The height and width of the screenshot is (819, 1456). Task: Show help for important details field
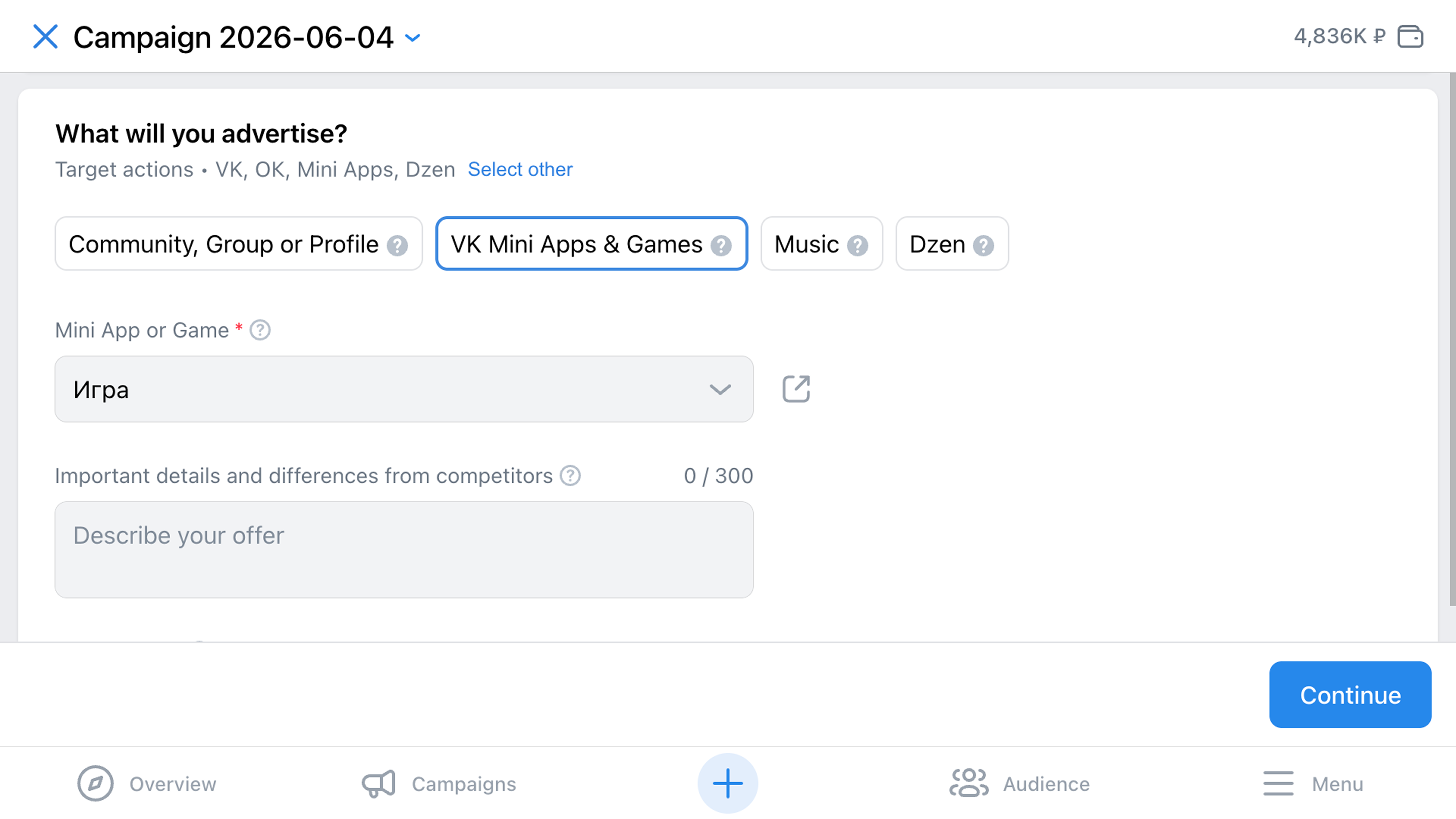click(570, 476)
